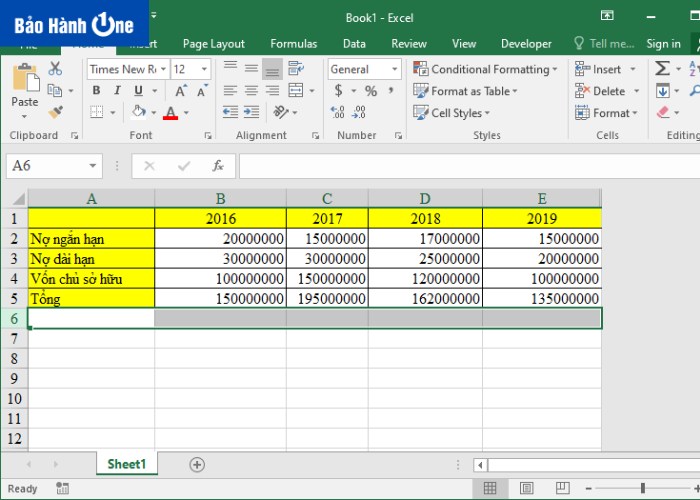Image resolution: width=700 pixels, height=500 pixels.
Task: Toggle Center horizontal alignment
Action: 251,91
